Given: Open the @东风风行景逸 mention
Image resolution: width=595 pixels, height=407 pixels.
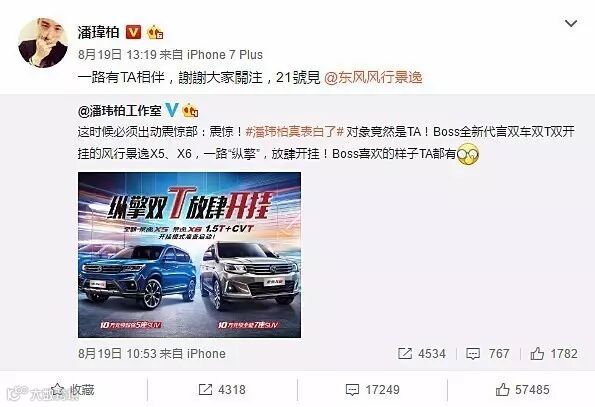Looking at the screenshot, I should point(373,78).
